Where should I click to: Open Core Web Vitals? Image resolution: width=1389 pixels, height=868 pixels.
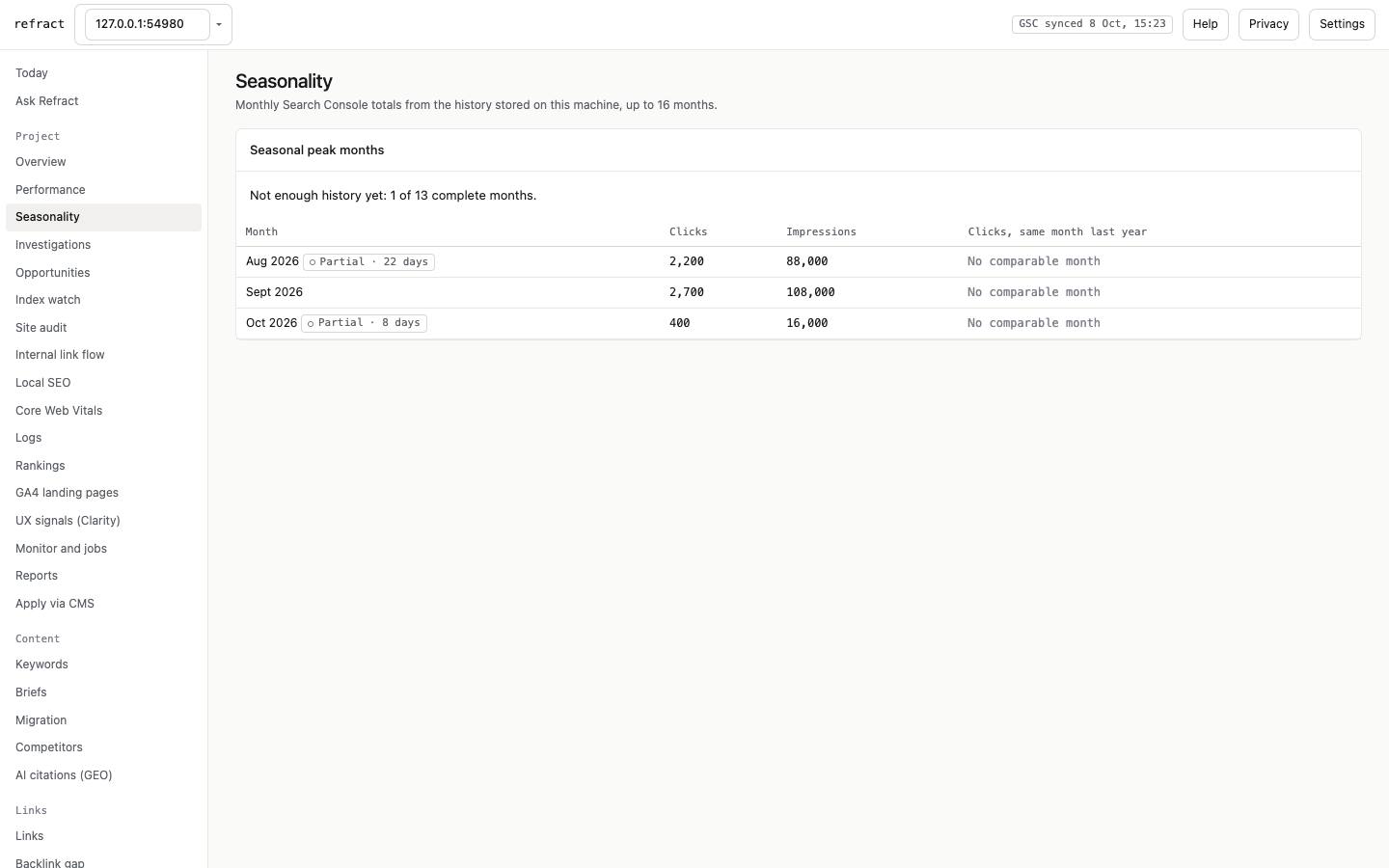(x=103, y=411)
